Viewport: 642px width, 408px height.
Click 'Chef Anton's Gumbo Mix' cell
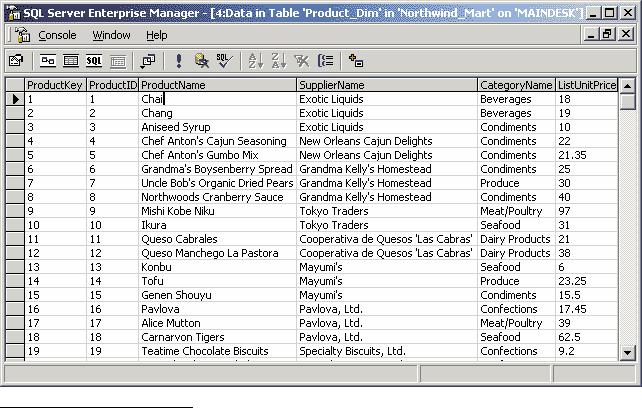217,155
